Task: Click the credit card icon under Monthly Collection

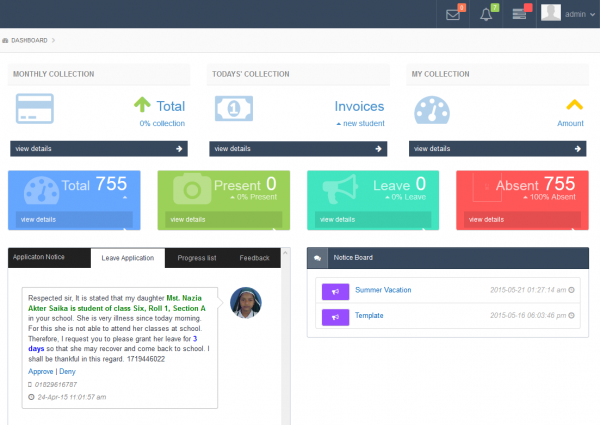Action: 35,109
